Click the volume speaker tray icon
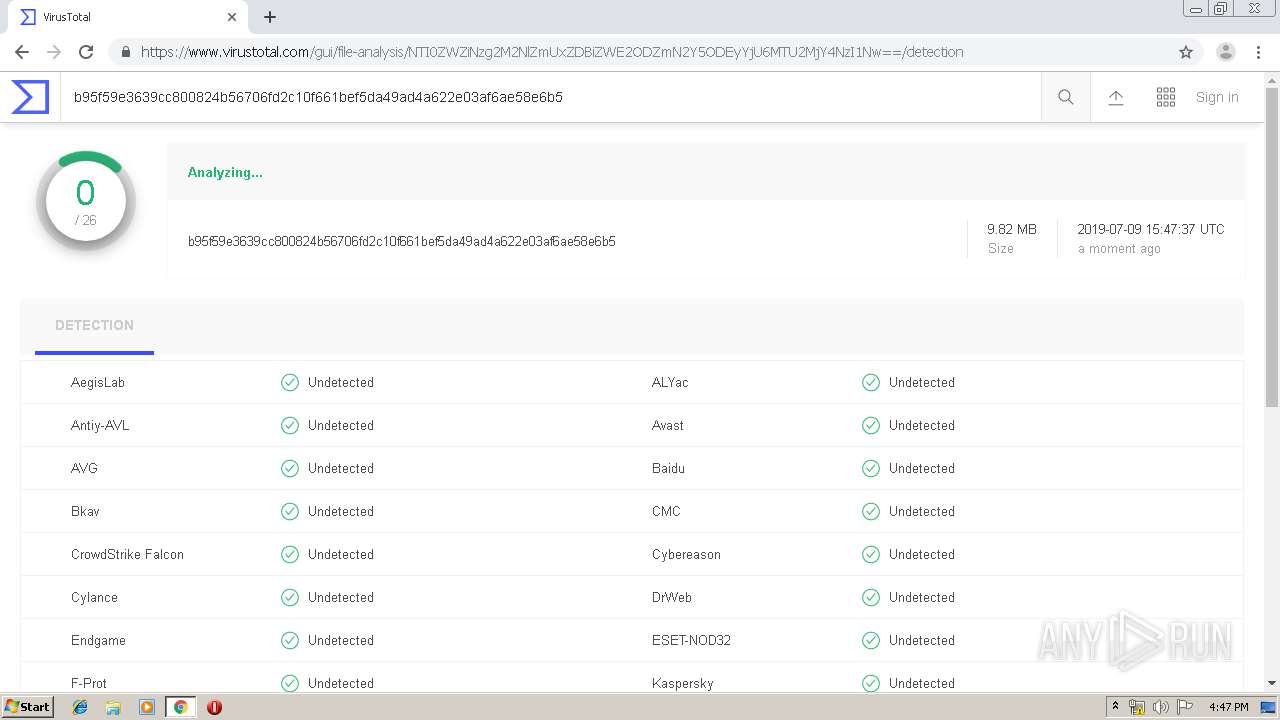The width and height of the screenshot is (1280, 720). [1161, 707]
